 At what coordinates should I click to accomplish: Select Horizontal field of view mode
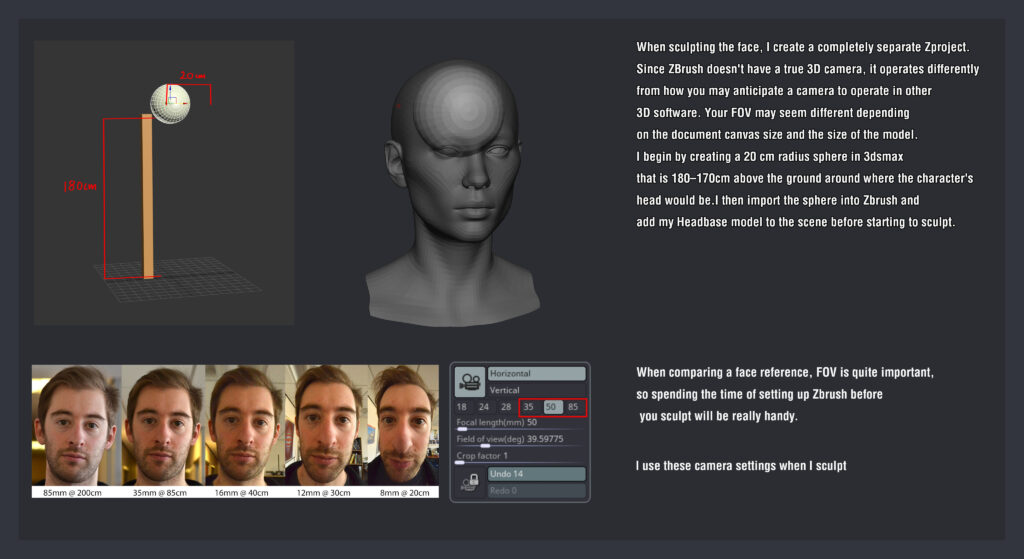pos(536,374)
